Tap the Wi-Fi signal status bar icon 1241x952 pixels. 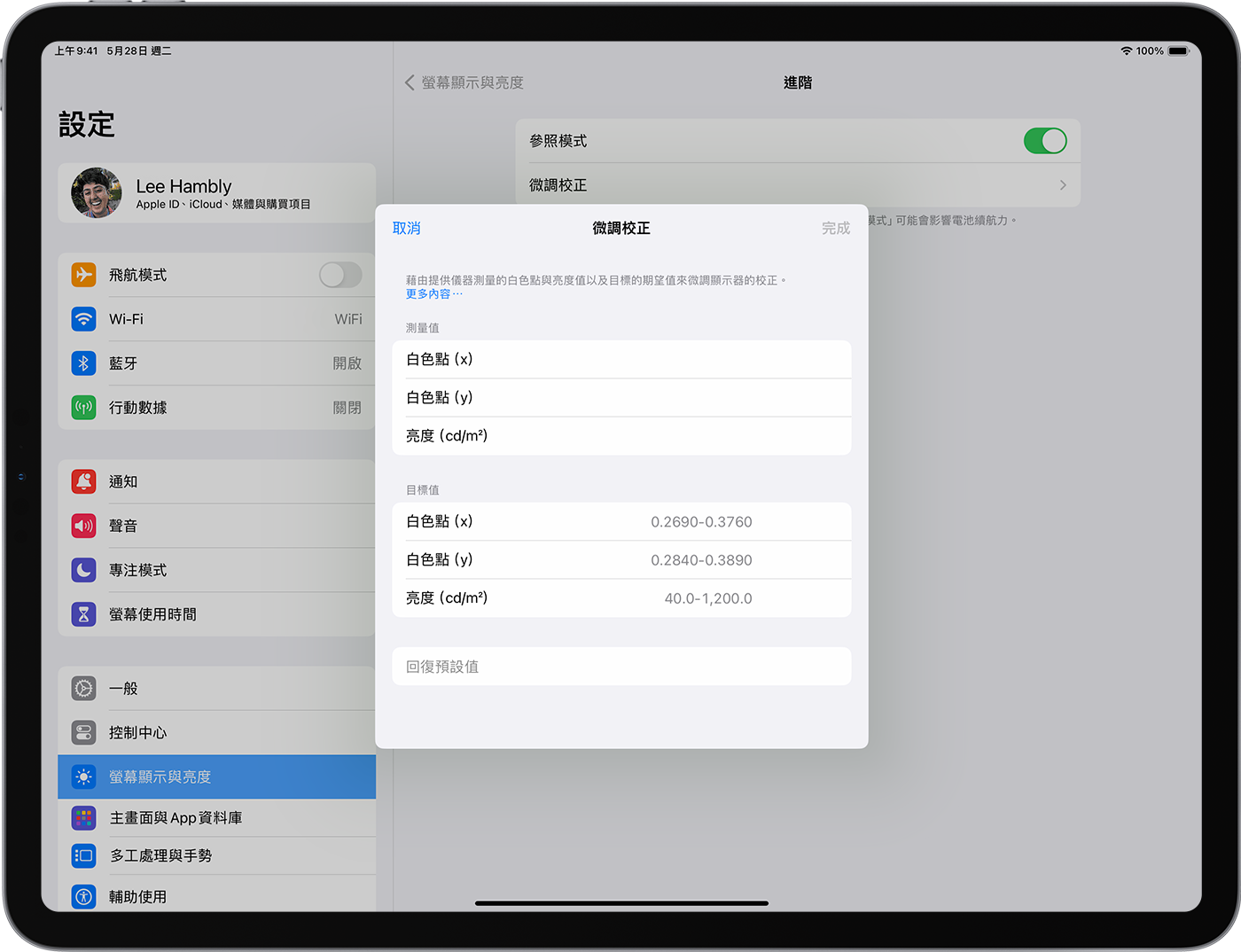click(x=1127, y=51)
